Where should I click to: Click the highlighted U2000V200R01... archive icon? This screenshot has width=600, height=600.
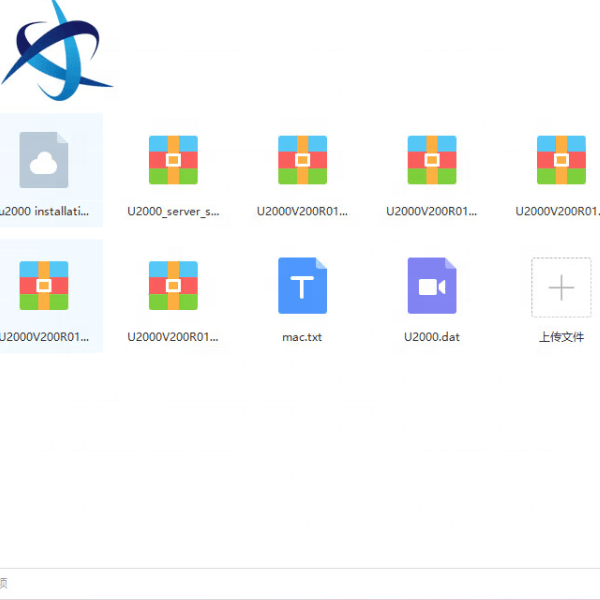(44, 286)
